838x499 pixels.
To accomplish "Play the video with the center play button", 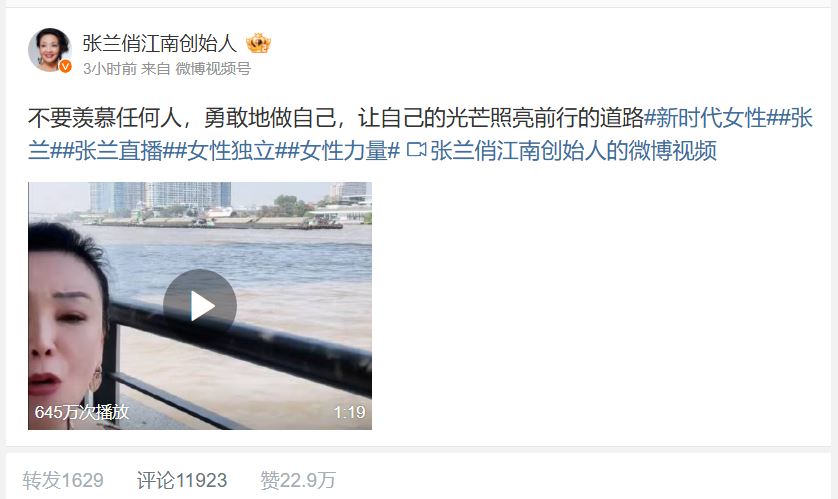I will click(200, 306).
